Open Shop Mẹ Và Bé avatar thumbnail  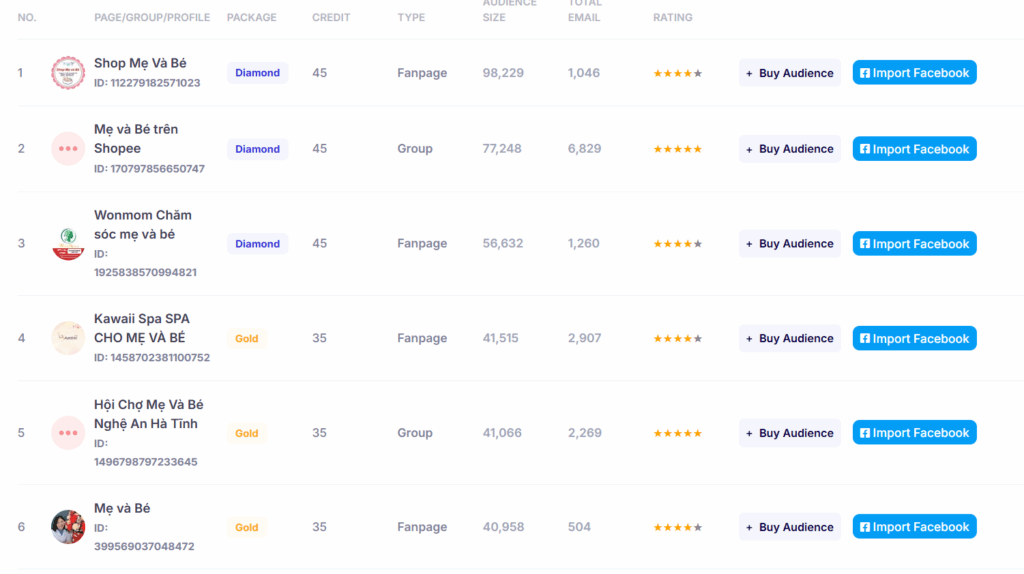point(68,72)
